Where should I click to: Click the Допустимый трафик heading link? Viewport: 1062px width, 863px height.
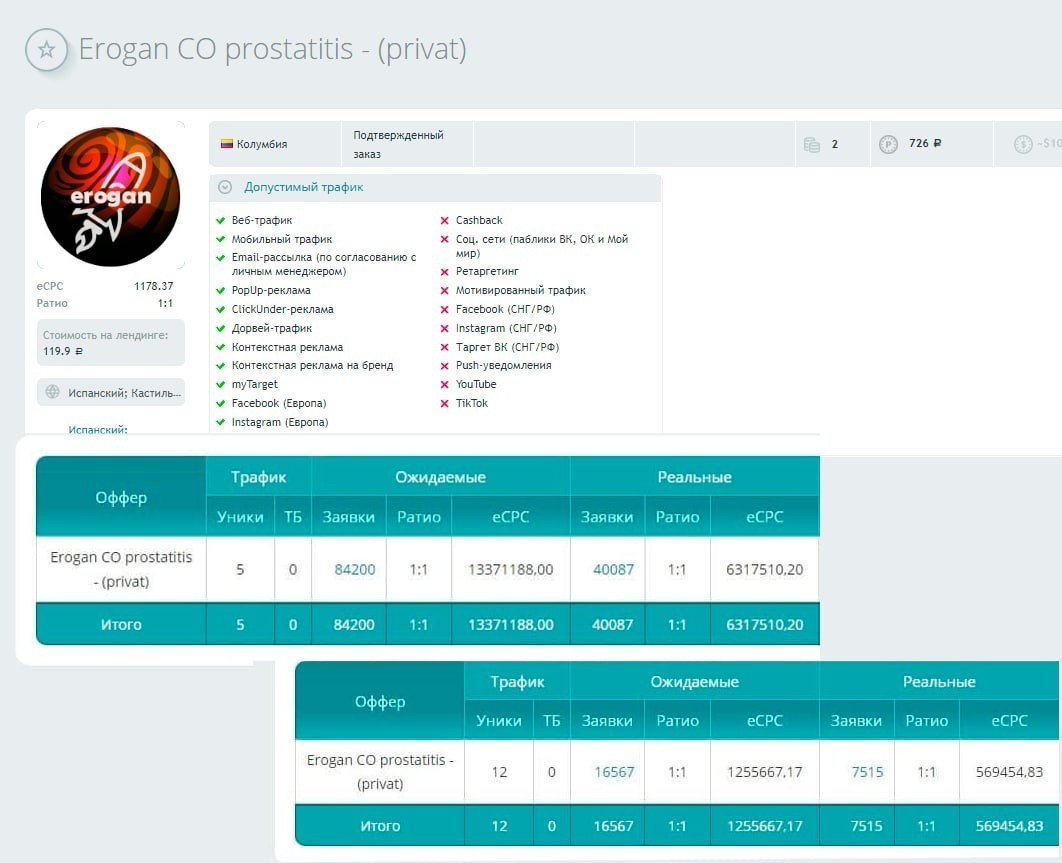pos(303,188)
